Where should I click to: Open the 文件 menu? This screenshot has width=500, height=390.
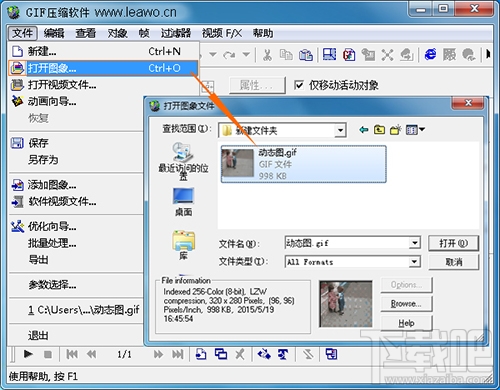pyautogui.click(x=22, y=33)
